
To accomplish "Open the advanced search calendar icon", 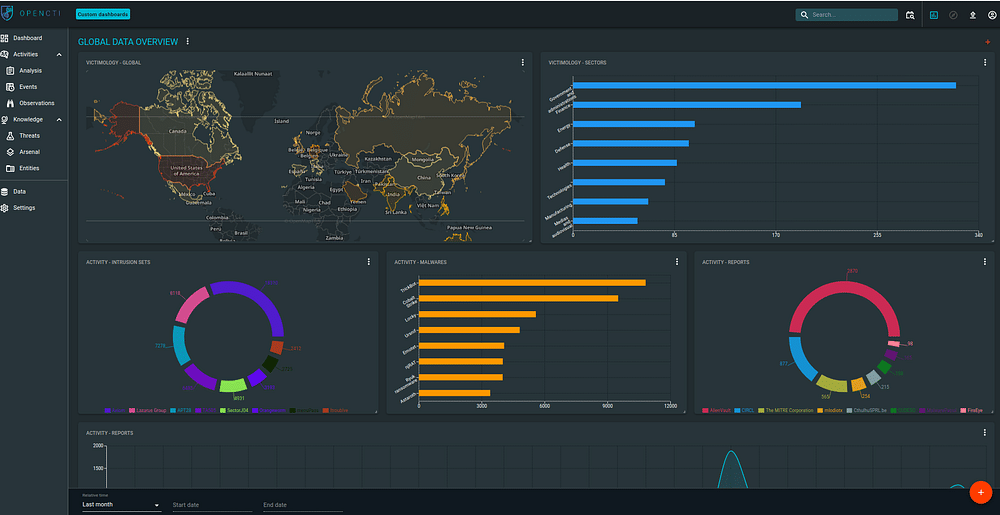I will coord(910,15).
